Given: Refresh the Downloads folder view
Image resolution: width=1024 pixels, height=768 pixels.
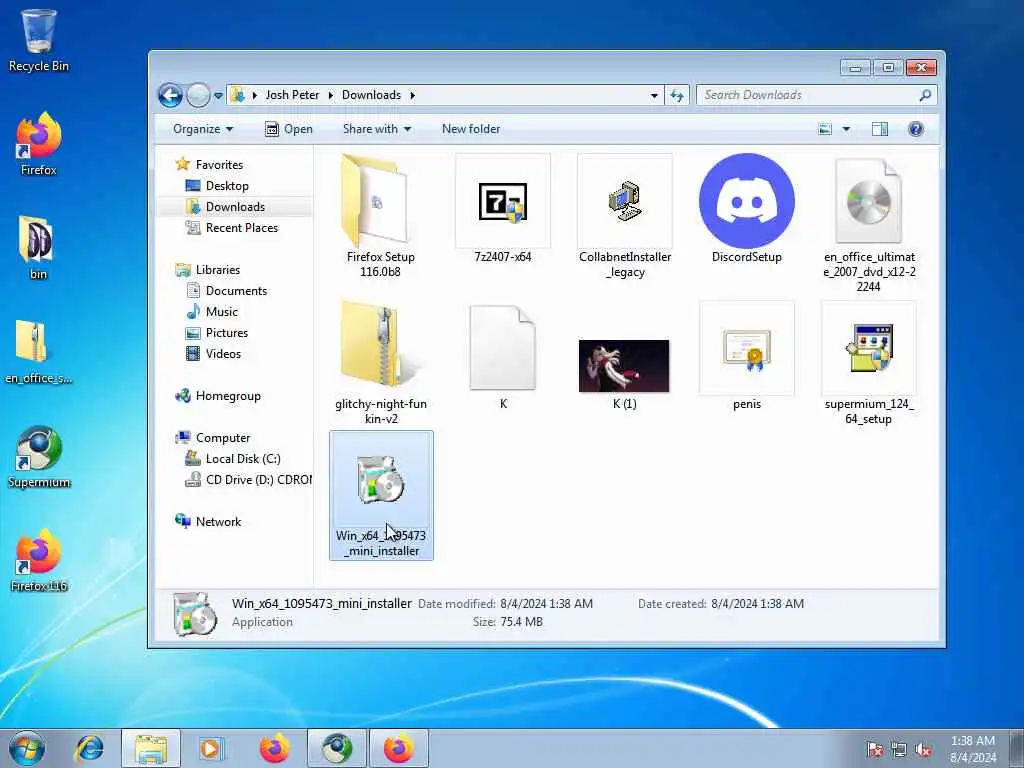Looking at the screenshot, I should pos(677,95).
